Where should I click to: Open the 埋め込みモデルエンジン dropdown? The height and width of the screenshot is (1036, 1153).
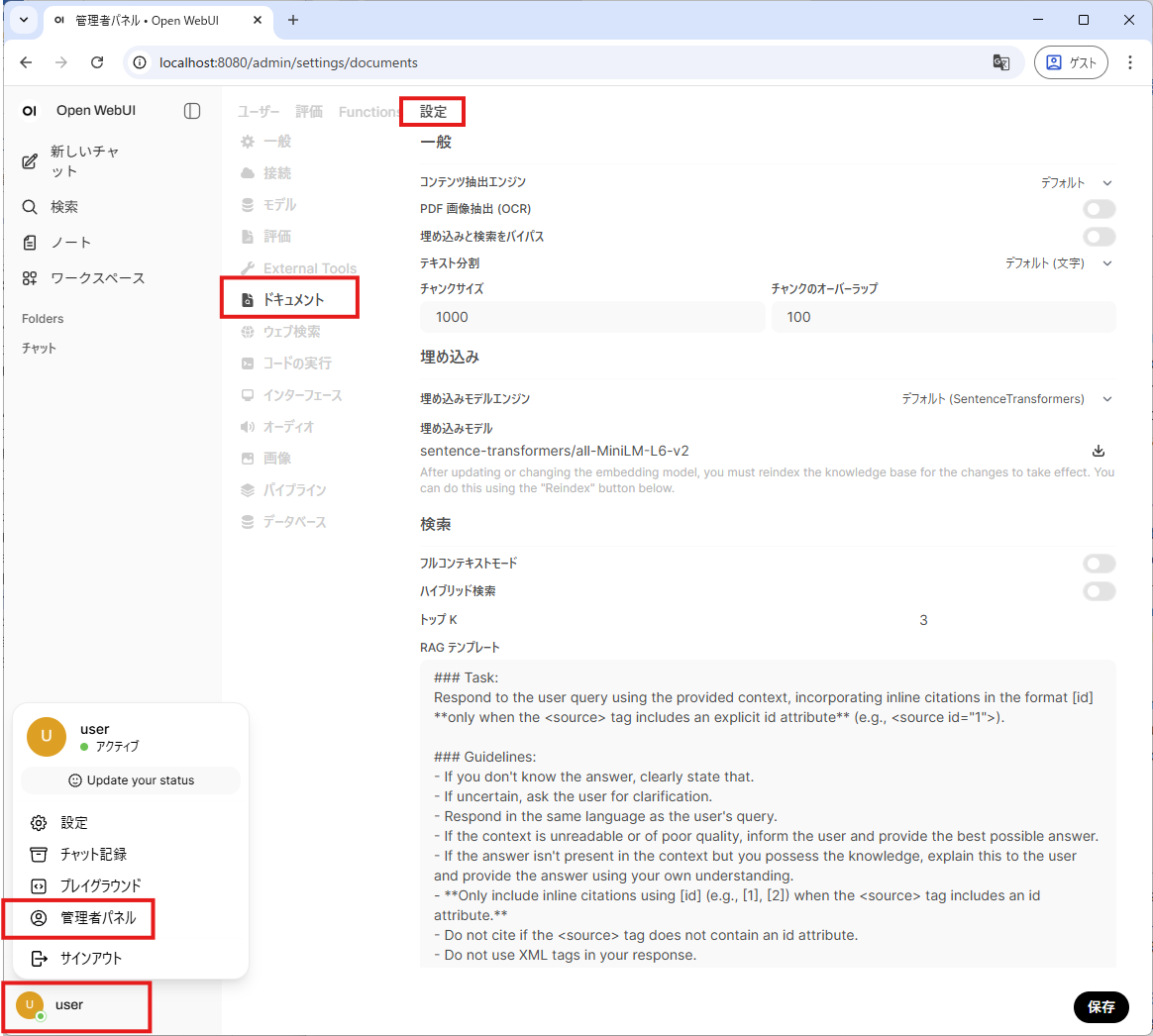pos(1006,399)
